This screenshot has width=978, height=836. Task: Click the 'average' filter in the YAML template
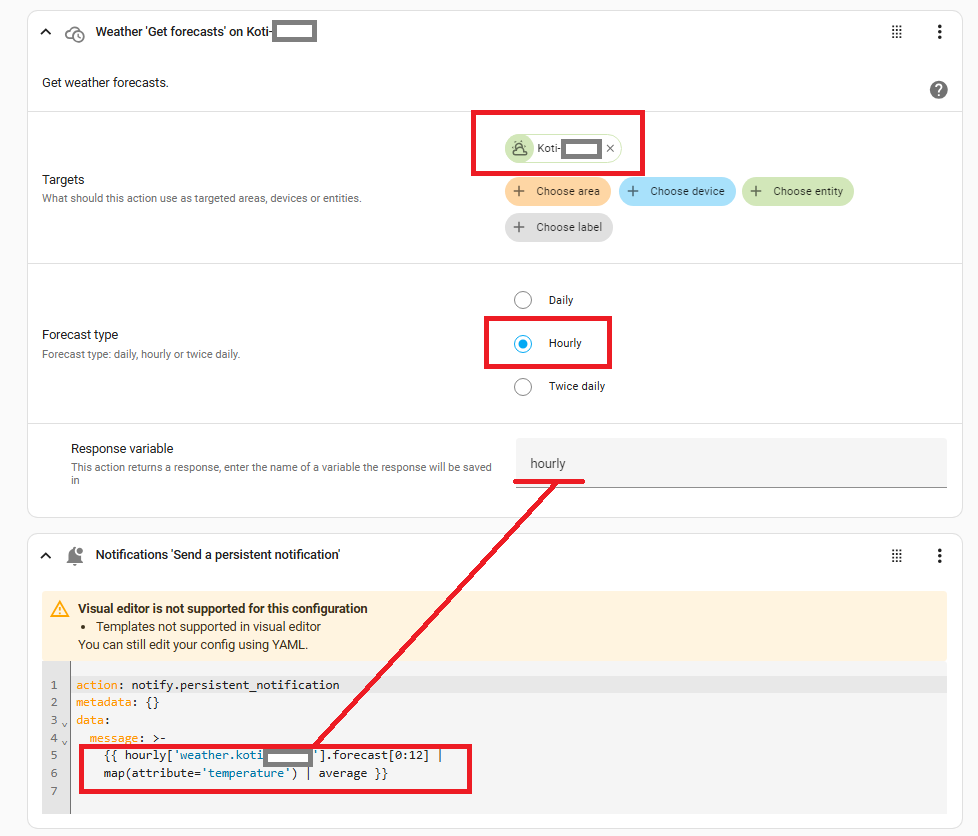(x=342, y=774)
